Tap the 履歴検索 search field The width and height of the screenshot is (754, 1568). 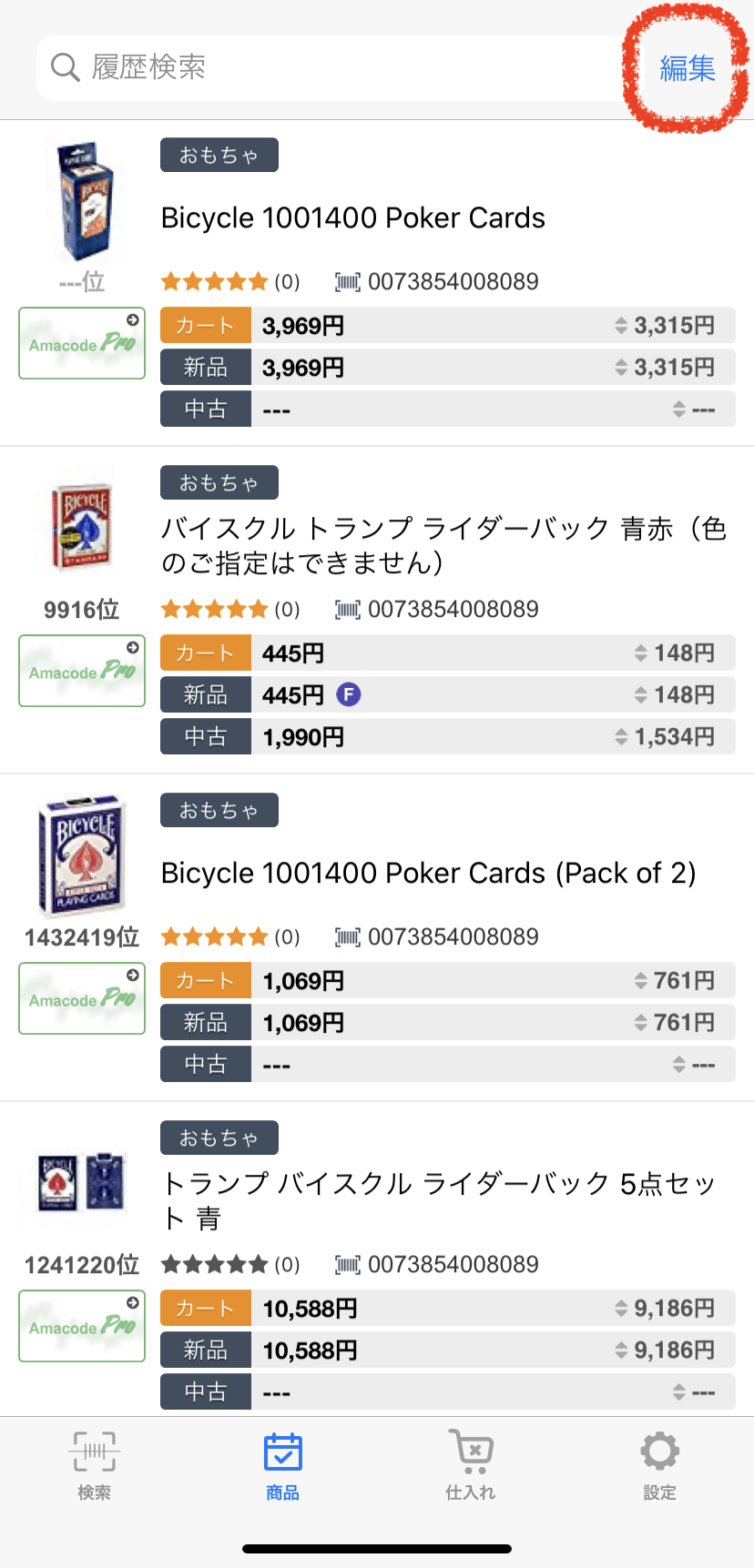[x=346, y=68]
